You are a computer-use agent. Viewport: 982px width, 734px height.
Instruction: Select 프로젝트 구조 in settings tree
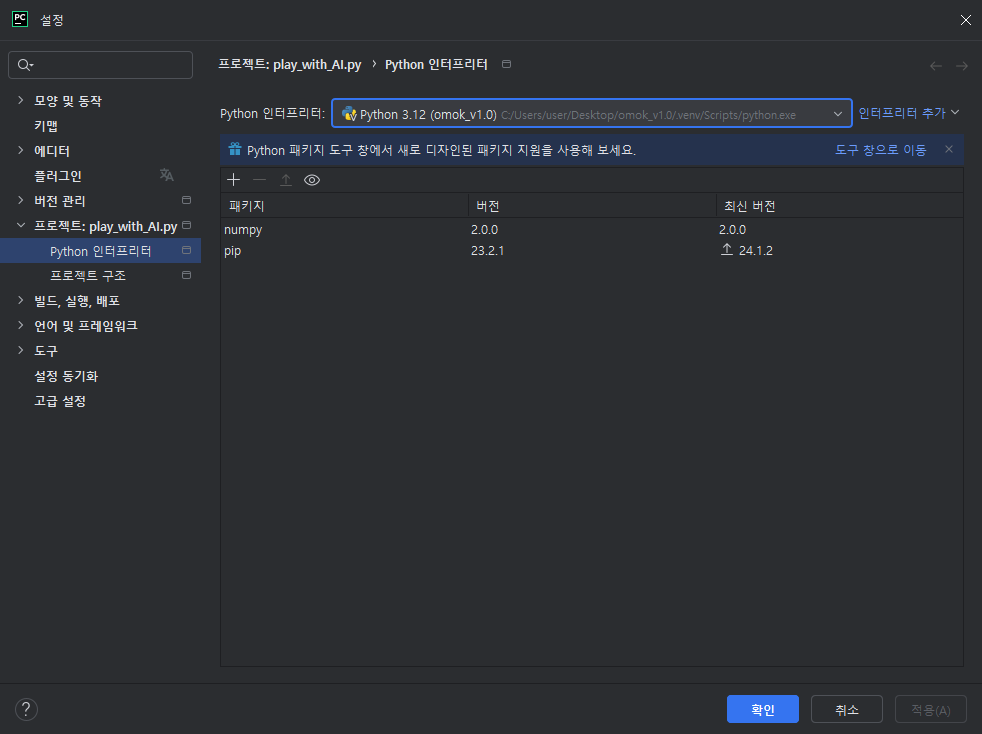pos(88,276)
